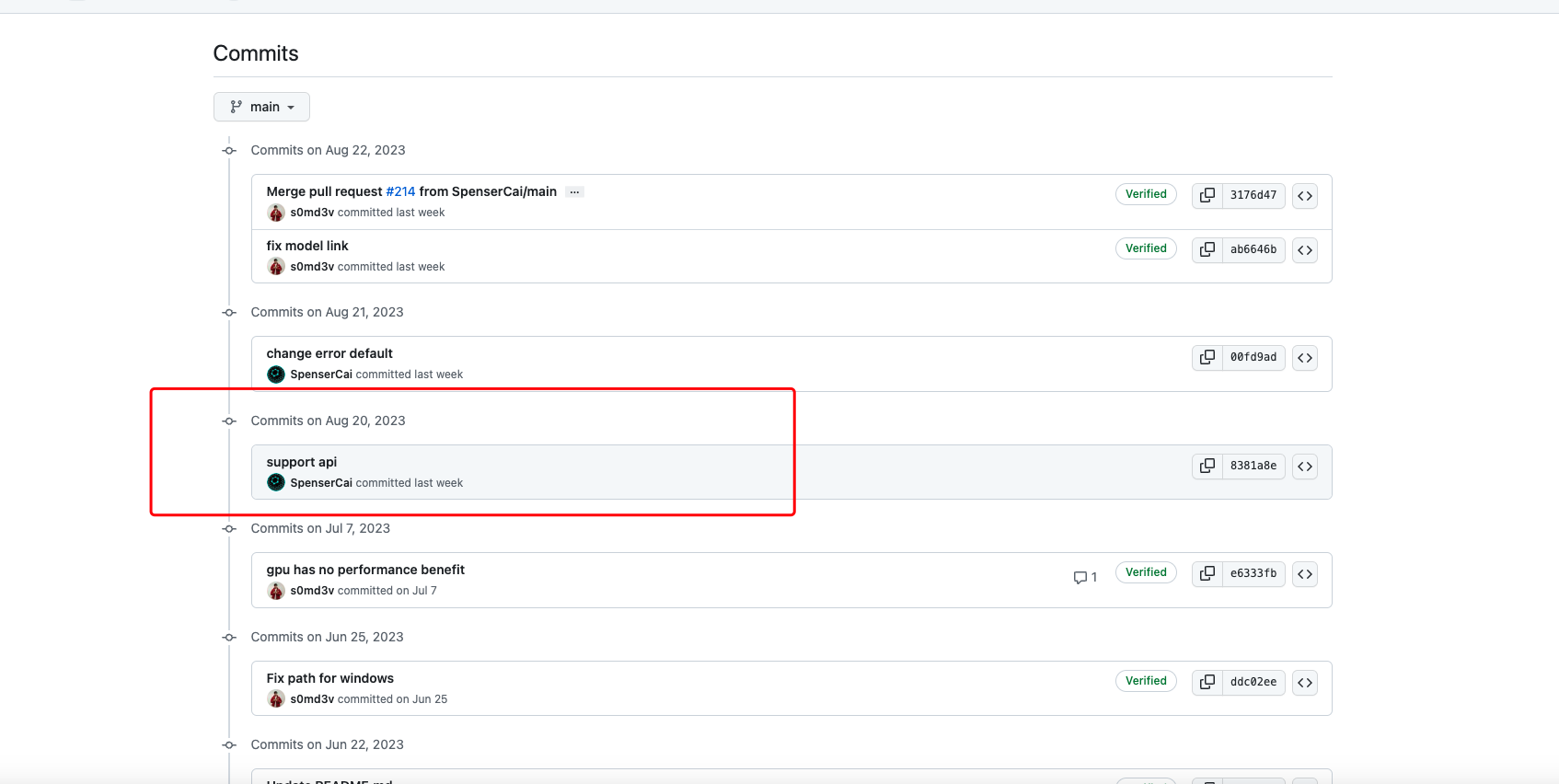The image size is (1559, 784).
Task: Browse repository at commit 3176d47
Action: 1304,195
